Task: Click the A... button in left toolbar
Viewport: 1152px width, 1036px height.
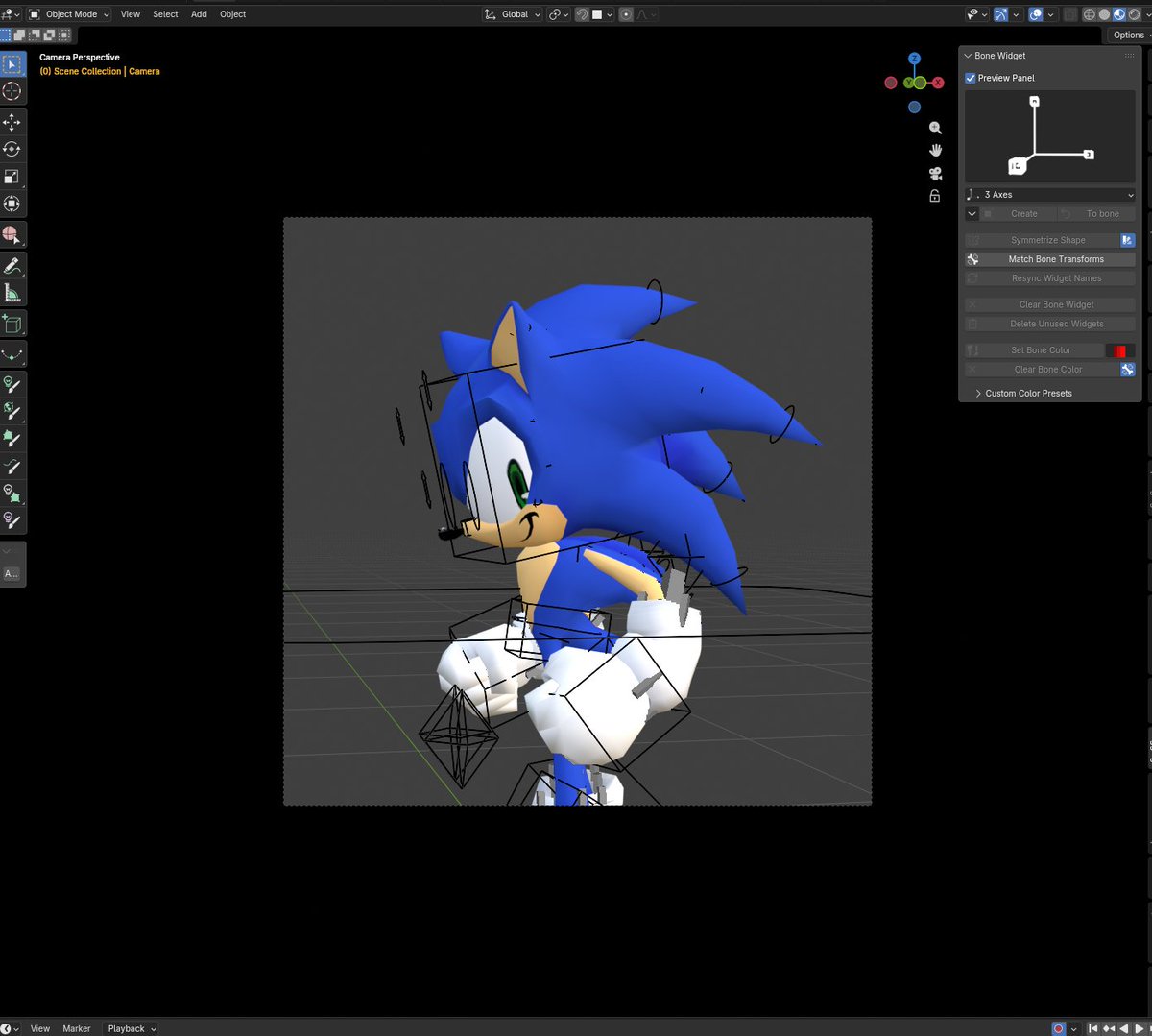Action: (12, 574)
